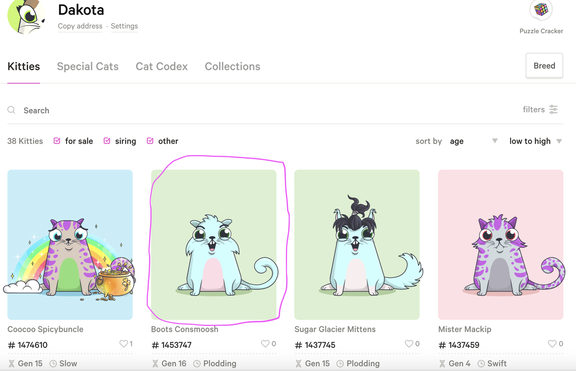Open the Puzzle Cracker achievement badge

(541, 10)
